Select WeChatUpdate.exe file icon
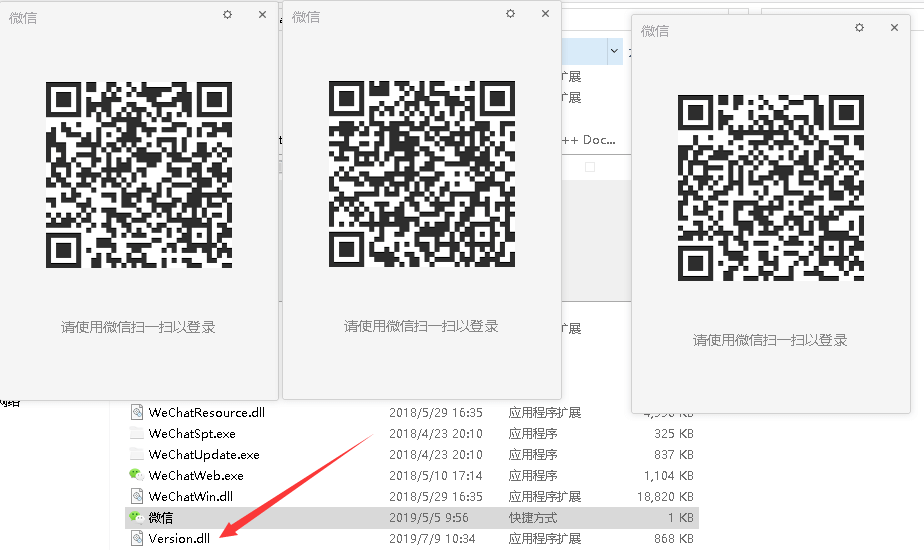 (x=137, y=454)
